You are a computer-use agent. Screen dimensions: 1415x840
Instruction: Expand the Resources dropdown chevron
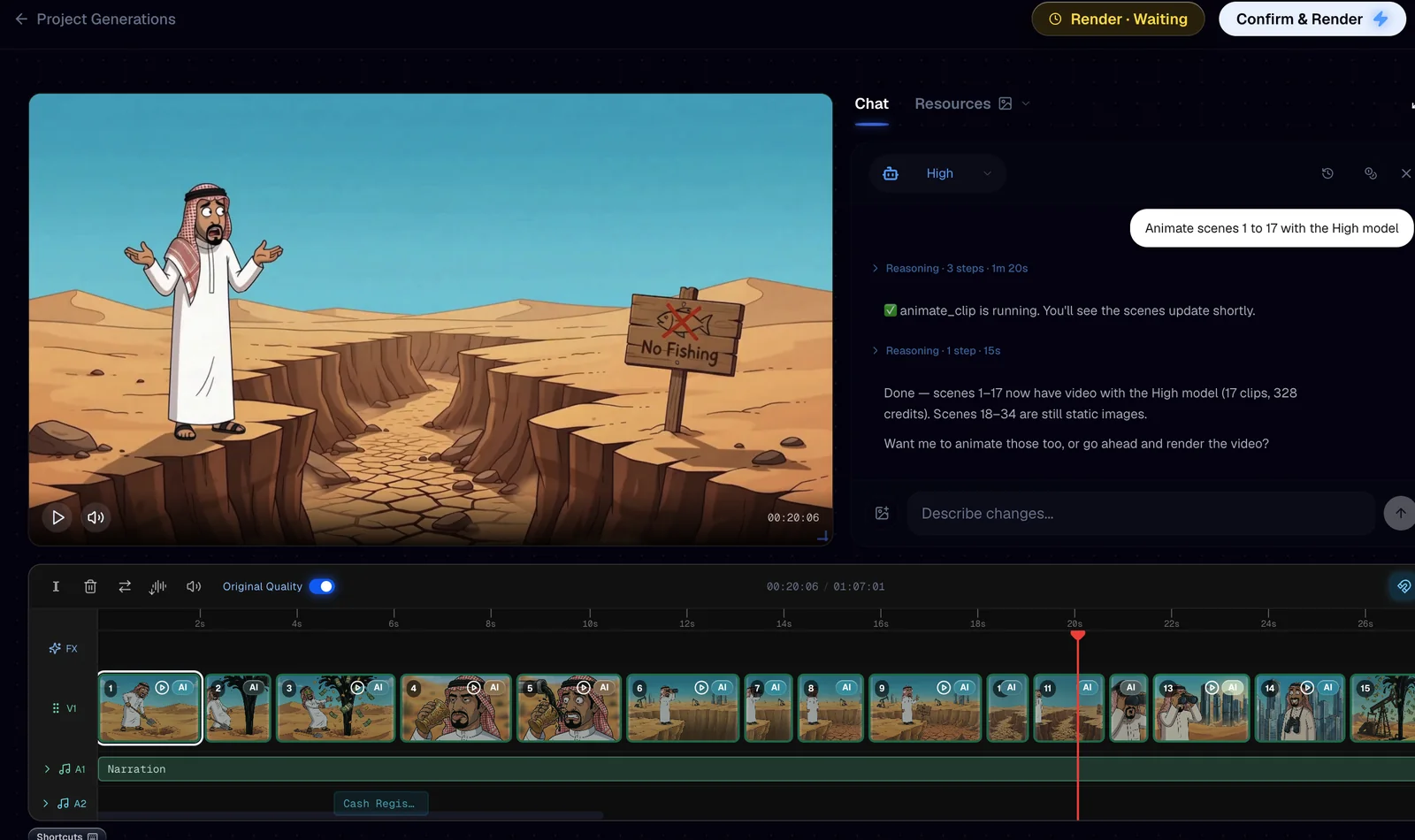point(1026,103)
